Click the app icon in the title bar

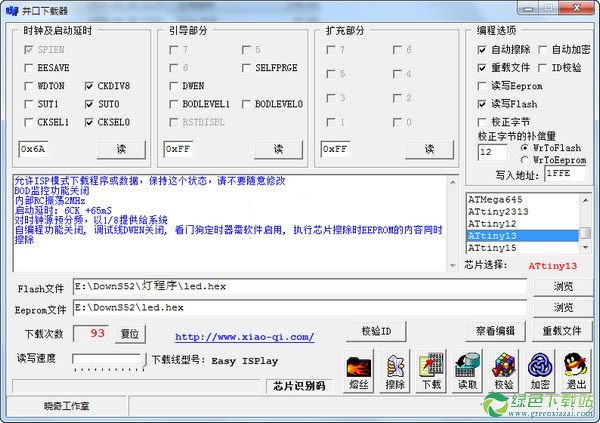point(12,10)
